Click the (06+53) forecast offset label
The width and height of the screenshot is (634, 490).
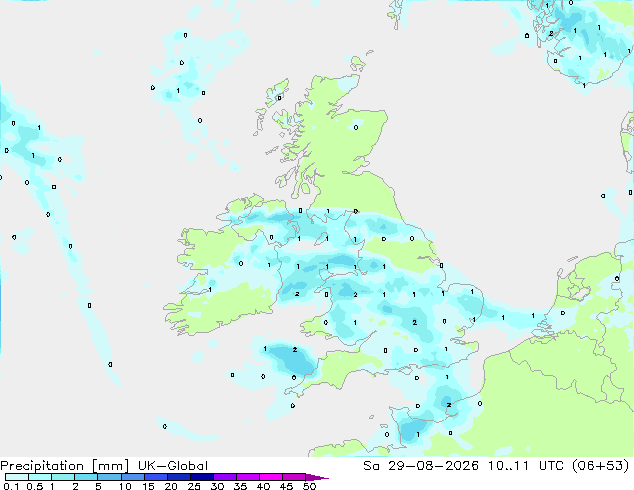click(x=601, y=466)
